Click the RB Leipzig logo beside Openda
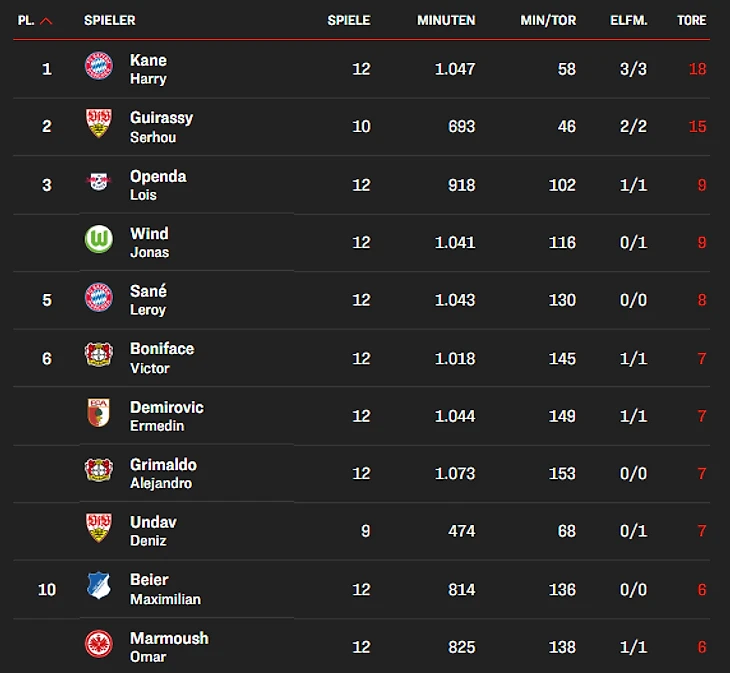This screenshot has height=673, width=730. pos(98,183)
